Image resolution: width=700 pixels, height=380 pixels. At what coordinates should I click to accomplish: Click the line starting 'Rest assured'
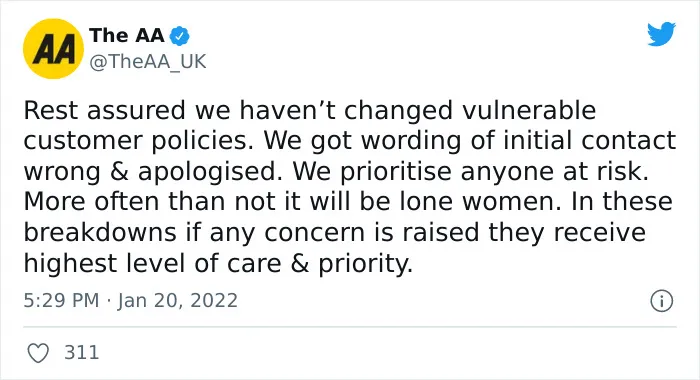pyautogui.click(x=309, y=110)
